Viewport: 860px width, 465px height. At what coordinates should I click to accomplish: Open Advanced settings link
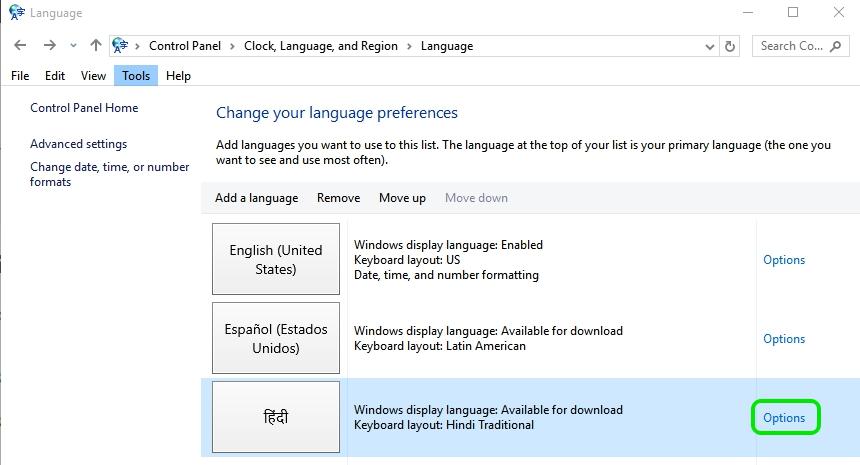pos(78,144)
